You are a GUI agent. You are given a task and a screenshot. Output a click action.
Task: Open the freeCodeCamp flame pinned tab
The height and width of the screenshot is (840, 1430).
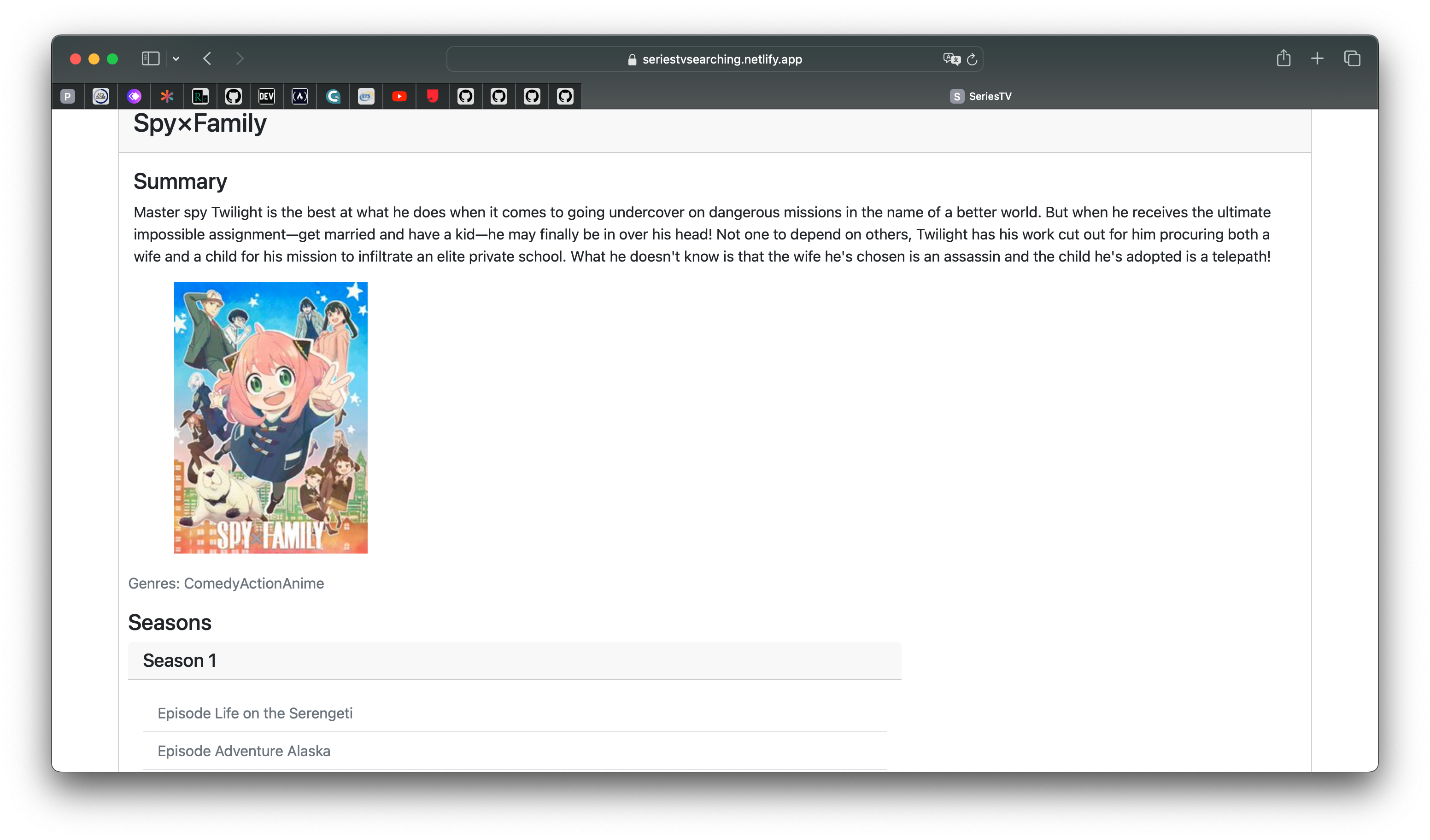click(x=299, y=96)
